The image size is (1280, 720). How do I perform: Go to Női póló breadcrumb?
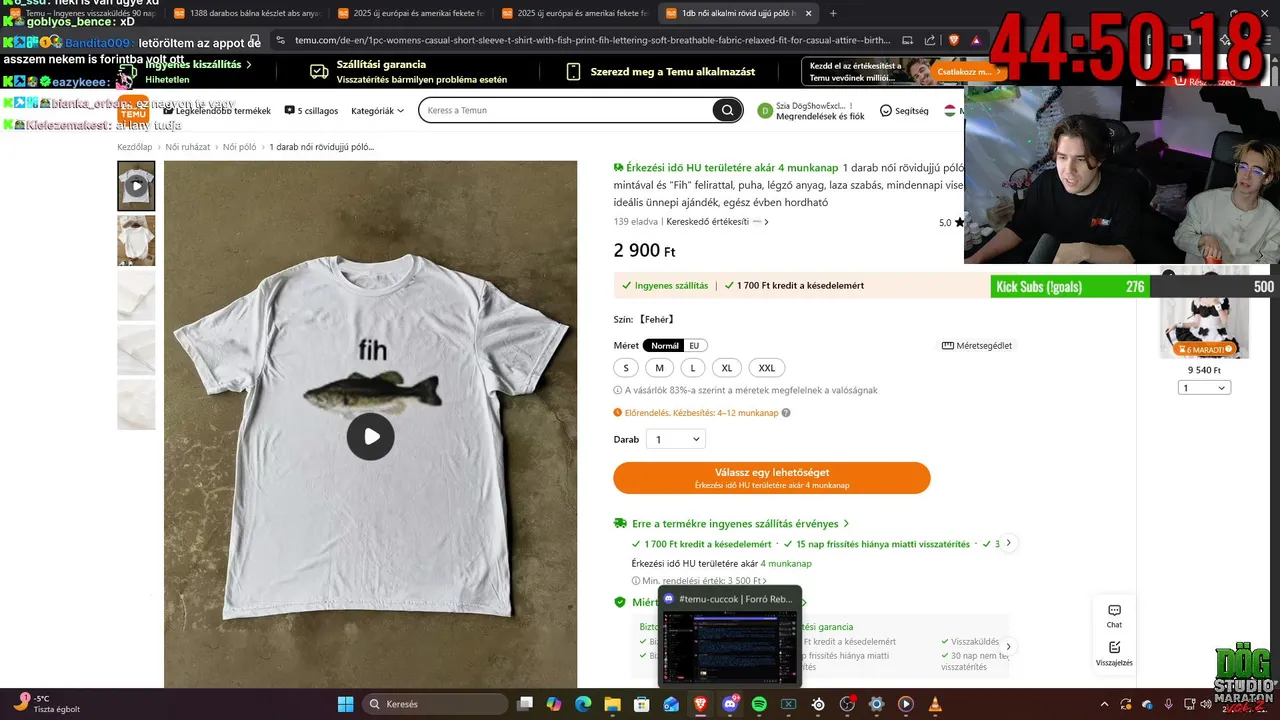pyautogui.click(x=240, y=147)
